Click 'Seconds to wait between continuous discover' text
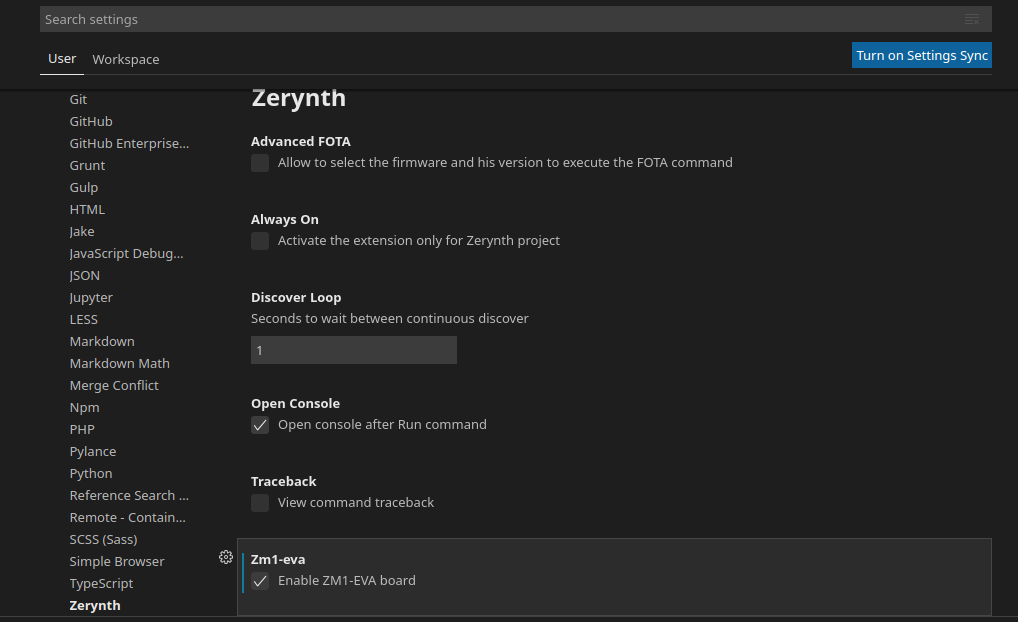This screenshot has height=622, width=1018. point(390,319)
